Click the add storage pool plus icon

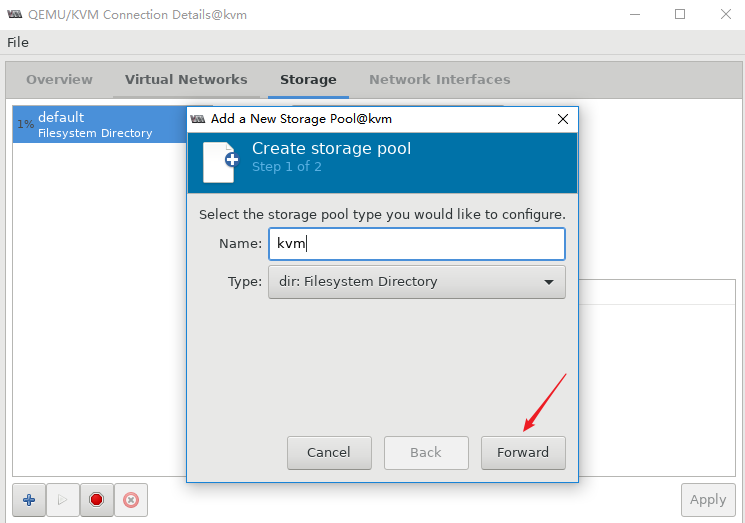[29, 500]
